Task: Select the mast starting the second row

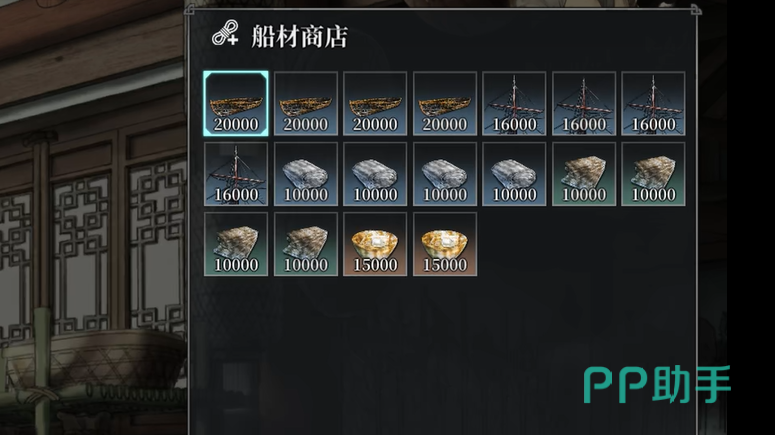Action: pos(236,174)
